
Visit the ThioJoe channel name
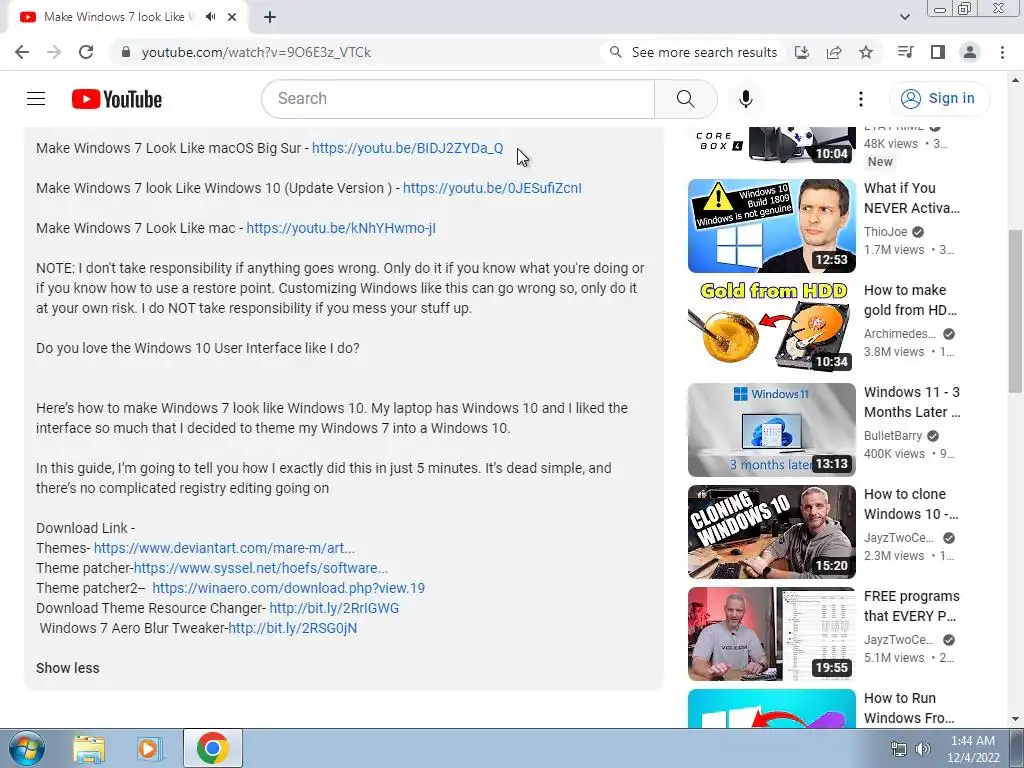point(886,232)
